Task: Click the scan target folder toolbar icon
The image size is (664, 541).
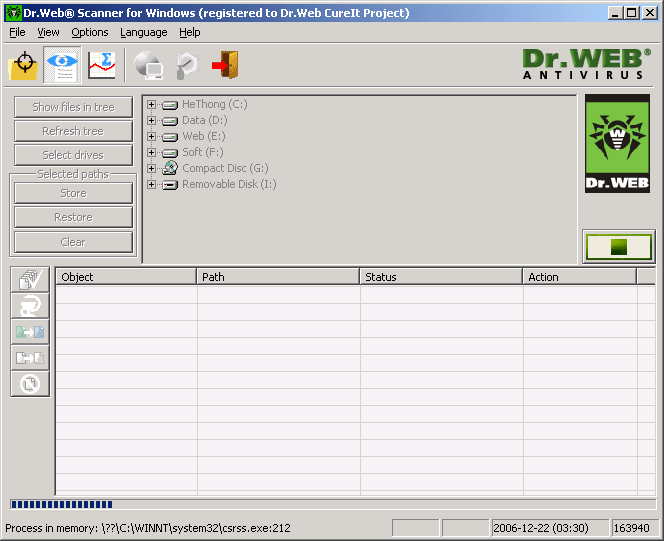Action: pos(23,65)
